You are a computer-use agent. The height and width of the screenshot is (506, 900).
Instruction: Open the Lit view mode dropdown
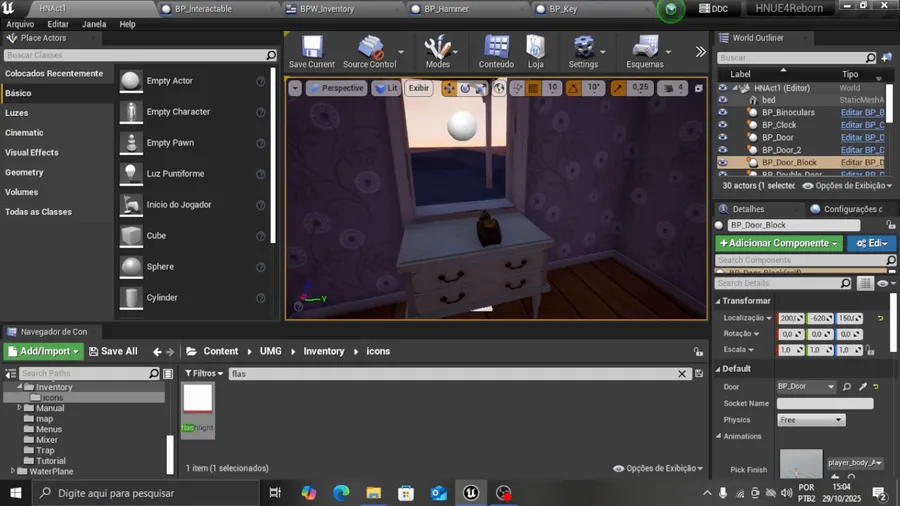pyautogui.click(x=386, y=88)
